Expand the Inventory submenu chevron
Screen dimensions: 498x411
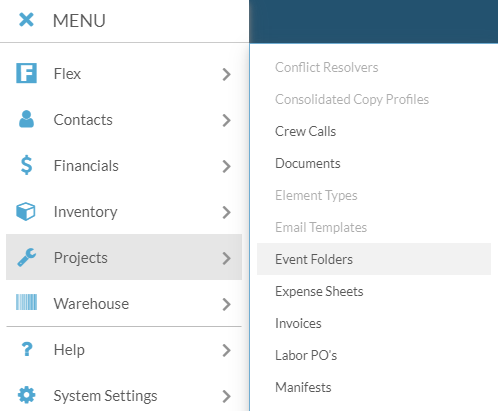click(x=226, y=212)
